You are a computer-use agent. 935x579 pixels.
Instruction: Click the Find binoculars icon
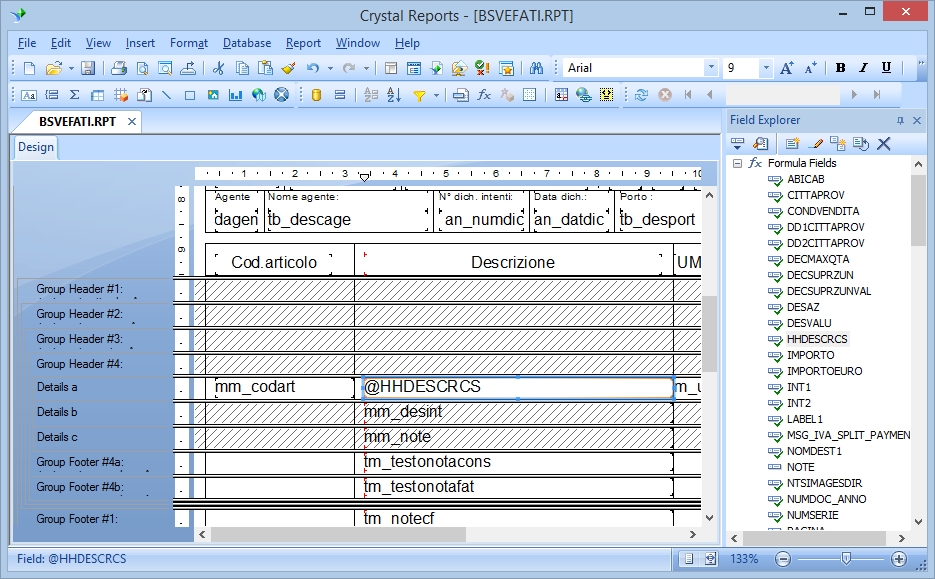[x=536, y=68]
